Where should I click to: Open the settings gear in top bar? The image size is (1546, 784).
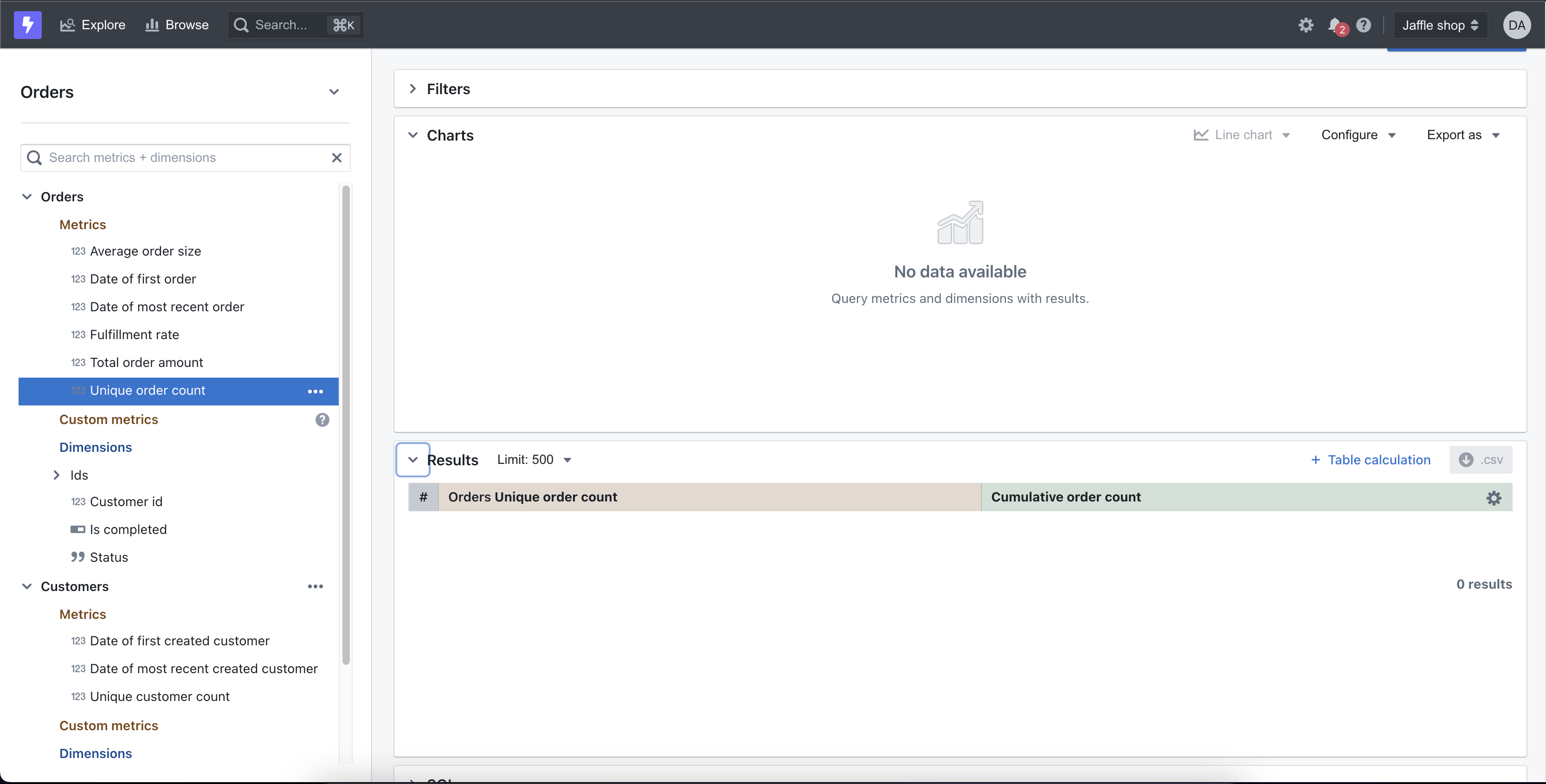pyautogui.click(x=1306, y=25)
